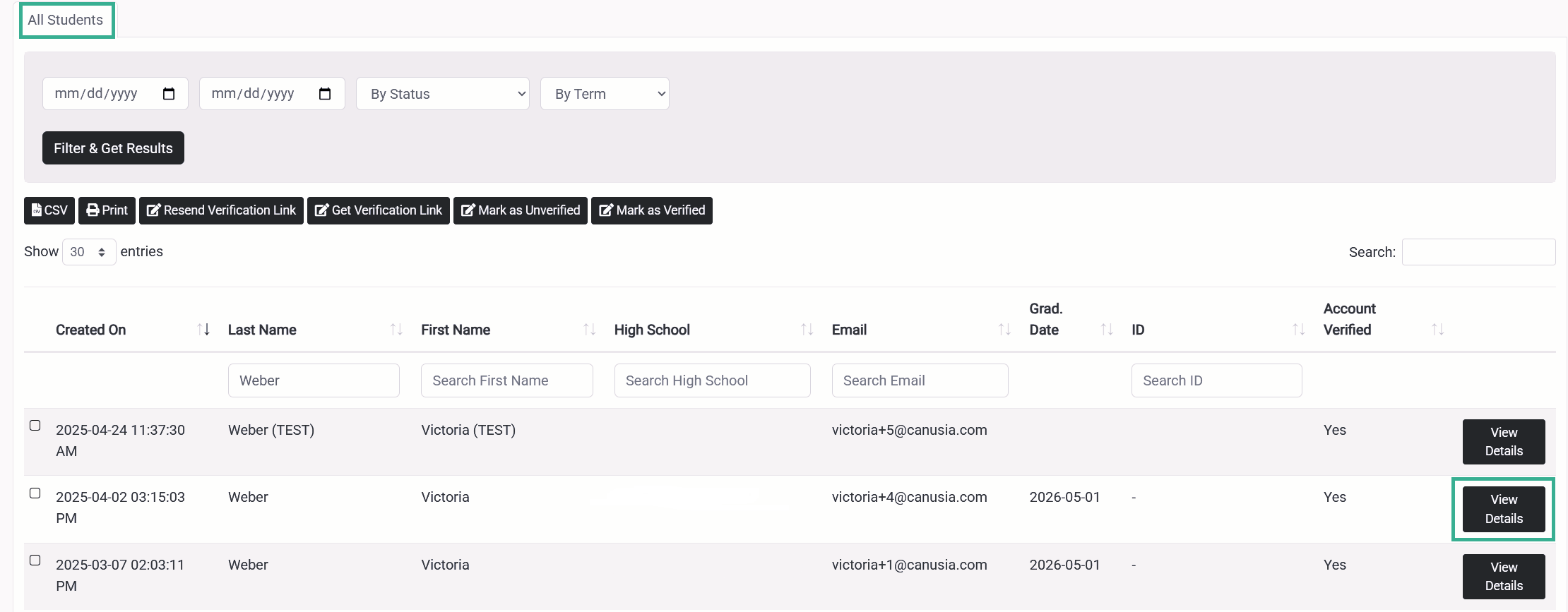View details for victoria+4@canusia.com
1568x612 pixels.
(1504, 509)
